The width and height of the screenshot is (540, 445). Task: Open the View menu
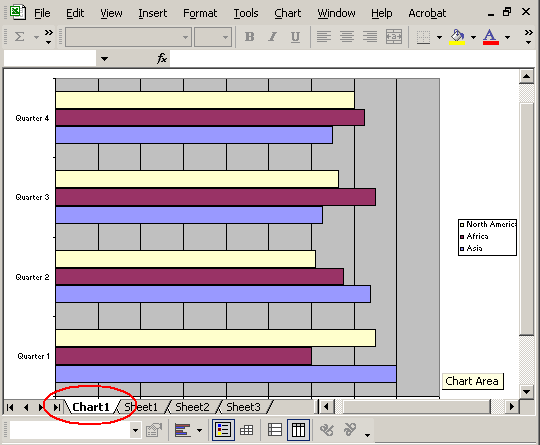click(x=111, y=13)
